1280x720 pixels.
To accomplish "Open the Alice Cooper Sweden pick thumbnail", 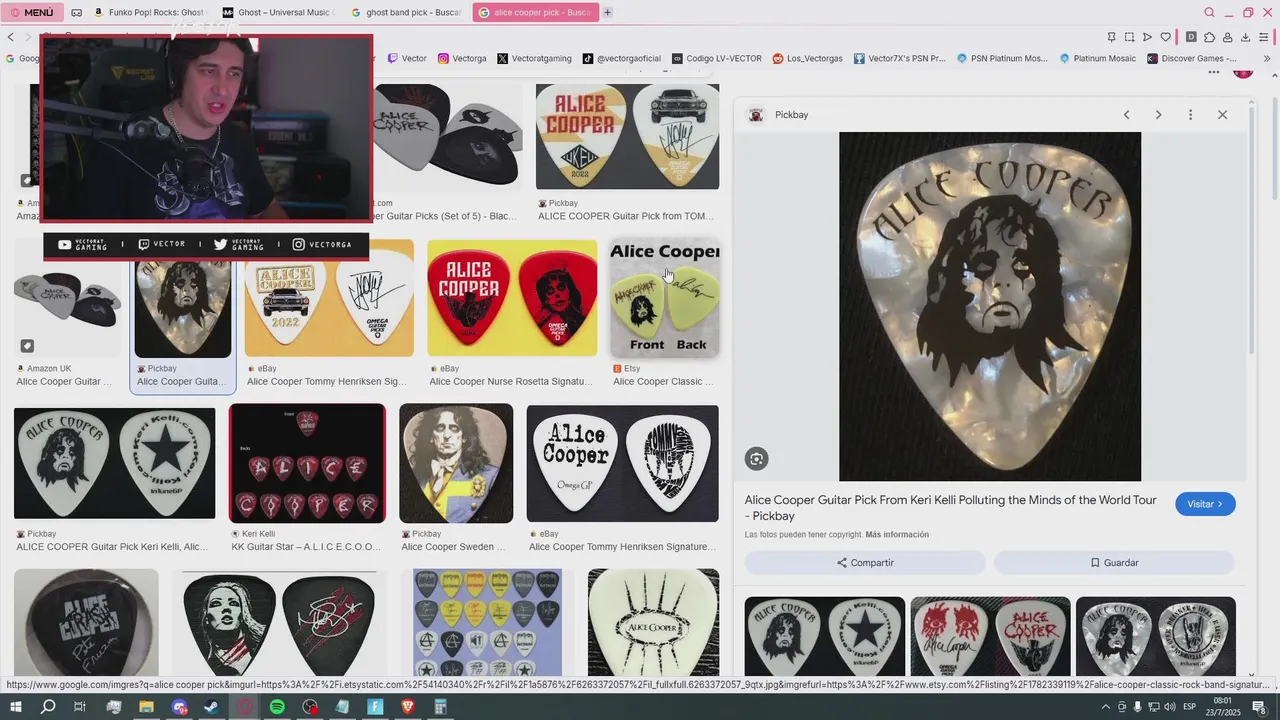I will pyautogui.click(x=456, y=463).
